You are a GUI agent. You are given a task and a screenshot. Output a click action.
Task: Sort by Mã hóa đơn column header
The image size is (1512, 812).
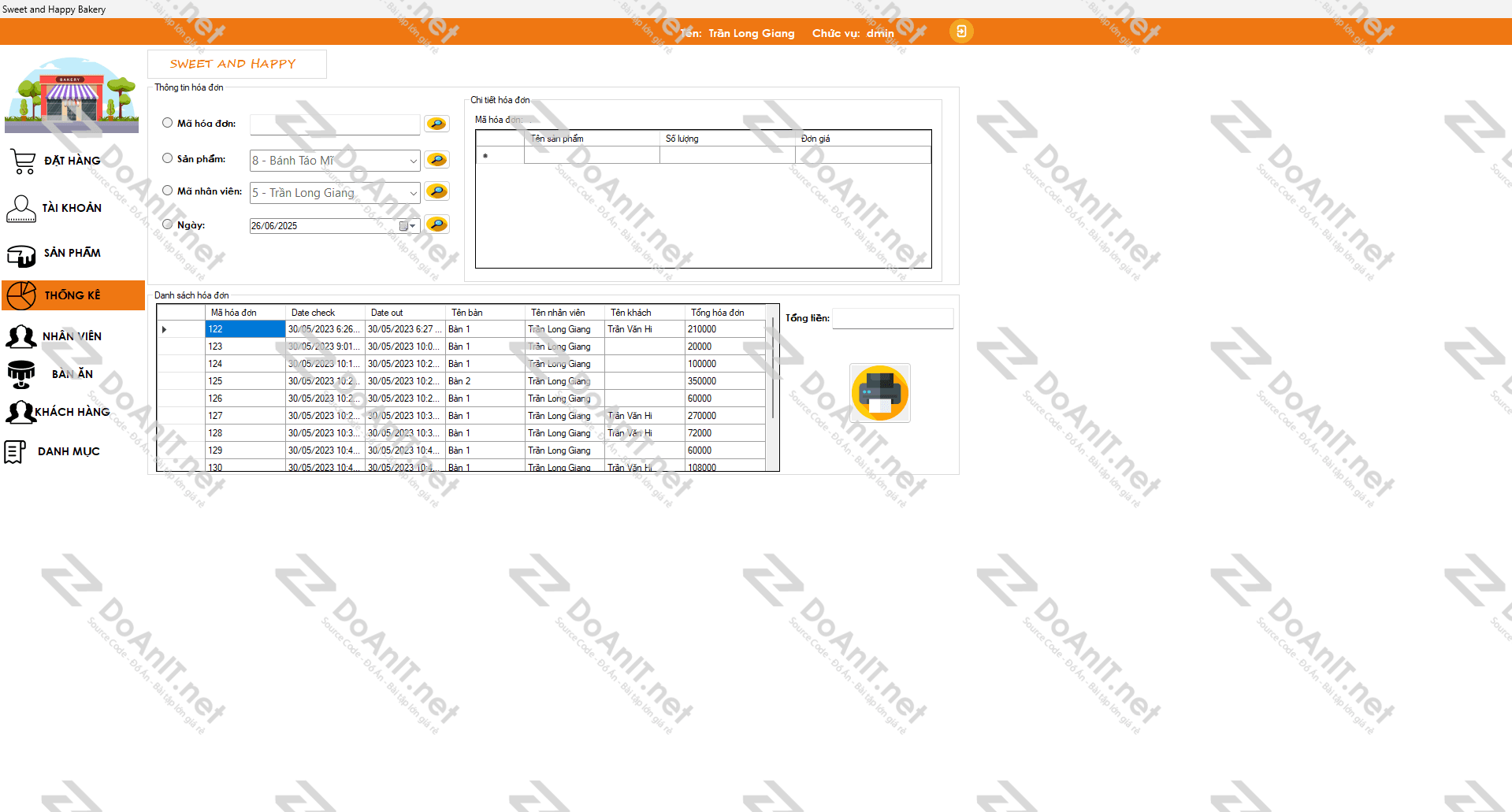point(245,313)
